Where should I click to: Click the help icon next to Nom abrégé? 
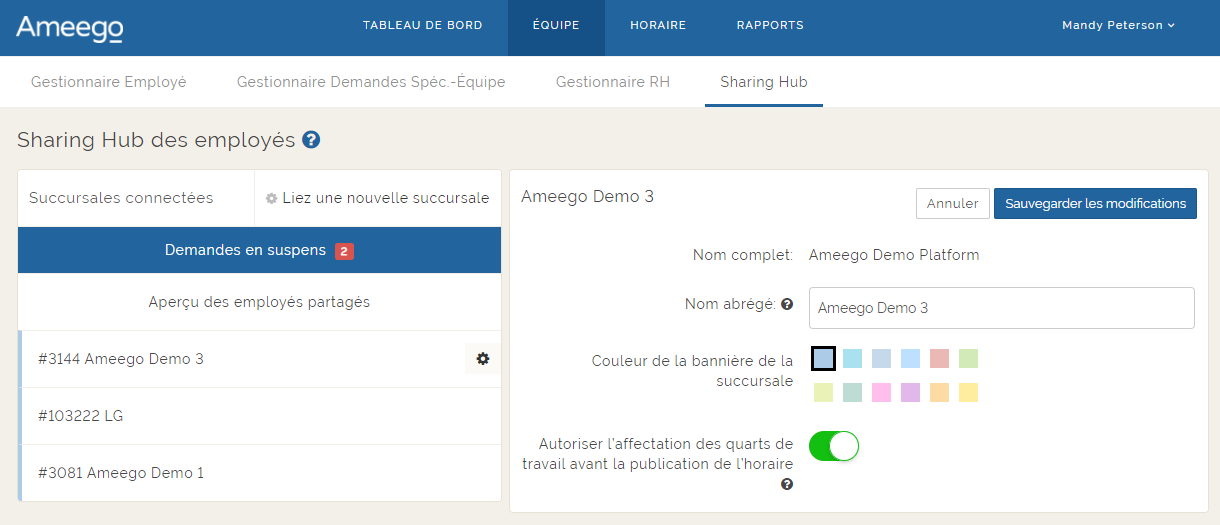click(787, 304)
